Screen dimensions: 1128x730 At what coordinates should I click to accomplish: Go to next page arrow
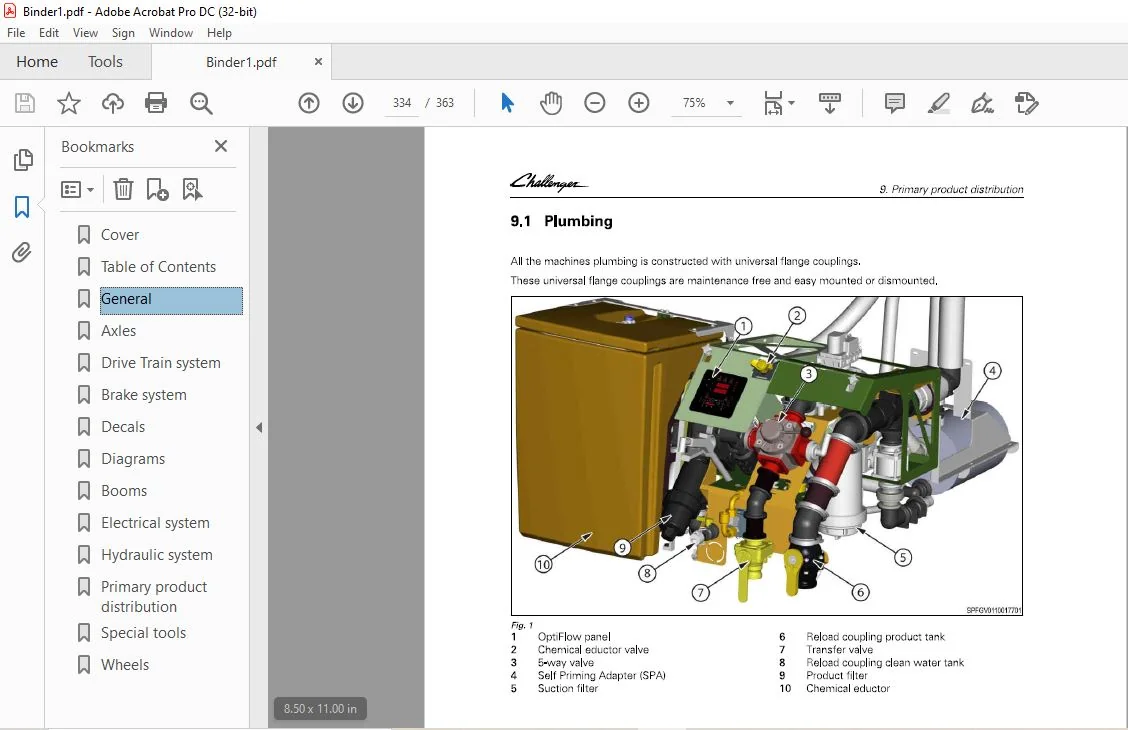(352, 103)
